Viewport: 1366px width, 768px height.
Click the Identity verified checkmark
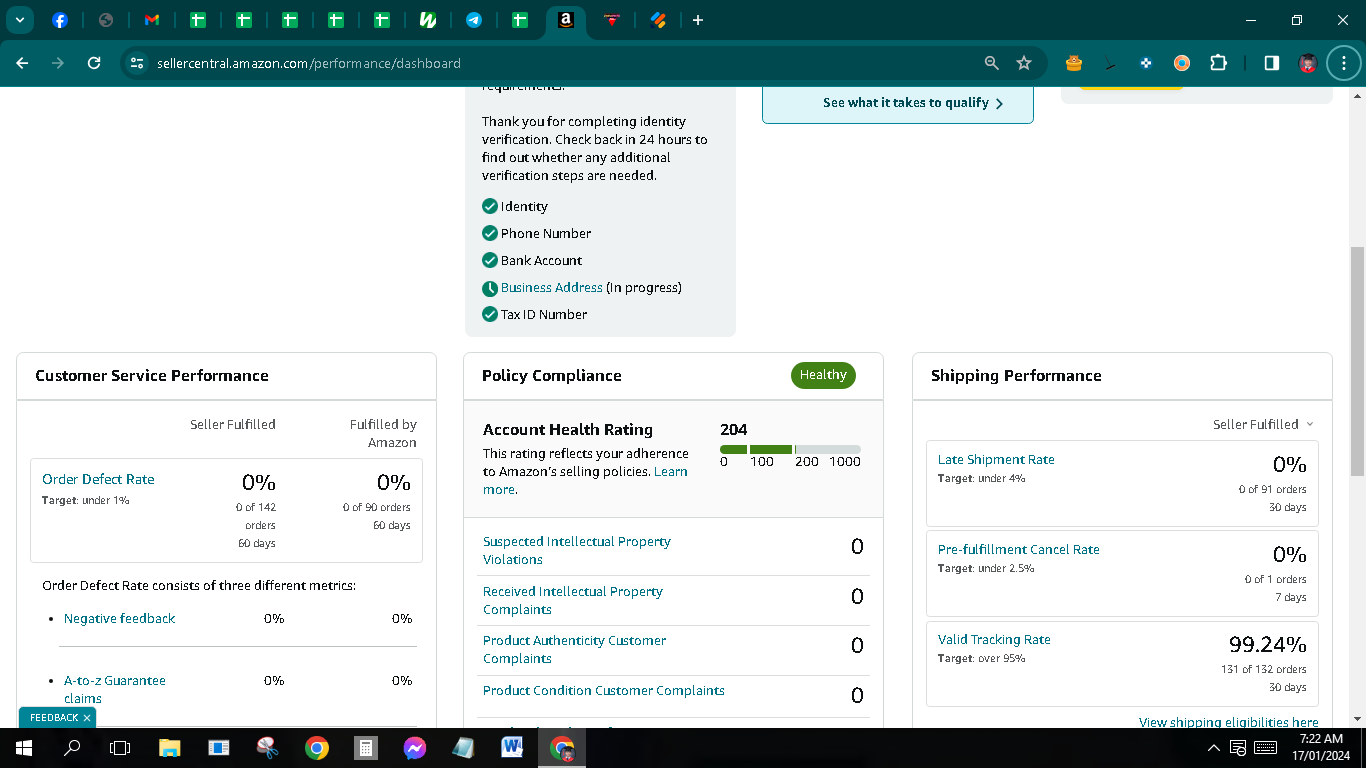(490, 206)
